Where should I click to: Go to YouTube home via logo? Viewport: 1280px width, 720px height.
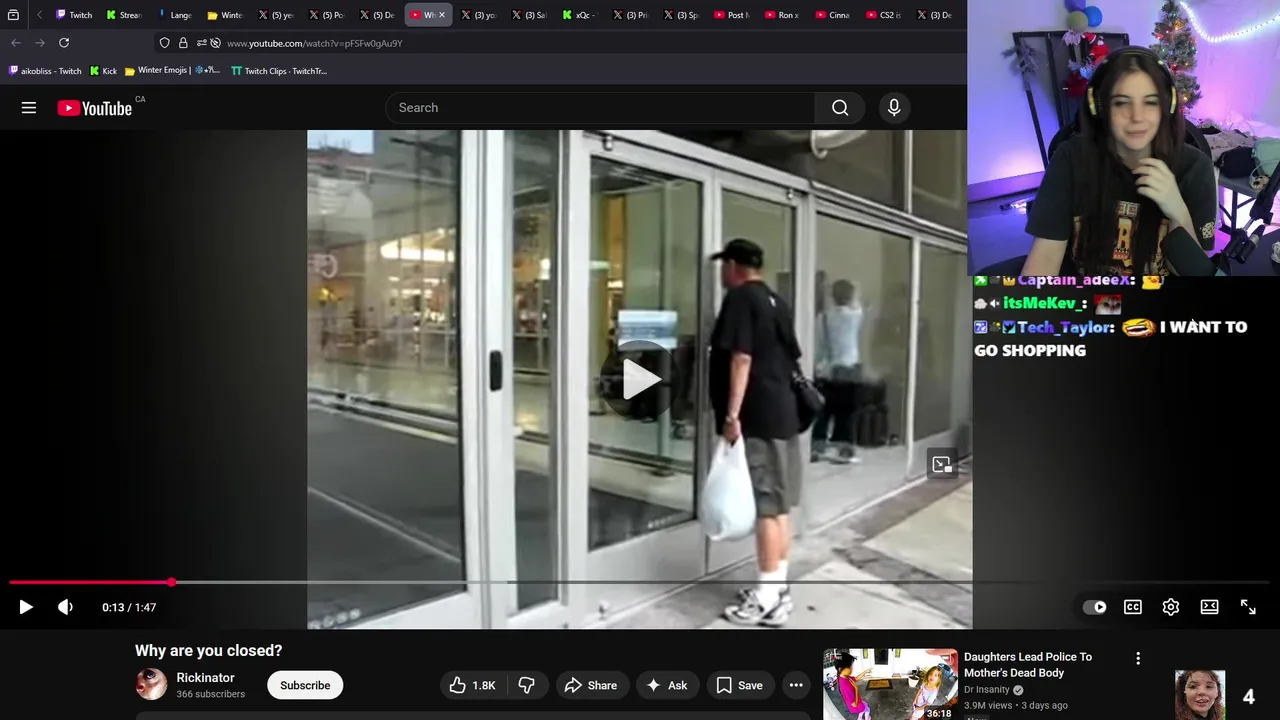point(95,108)
